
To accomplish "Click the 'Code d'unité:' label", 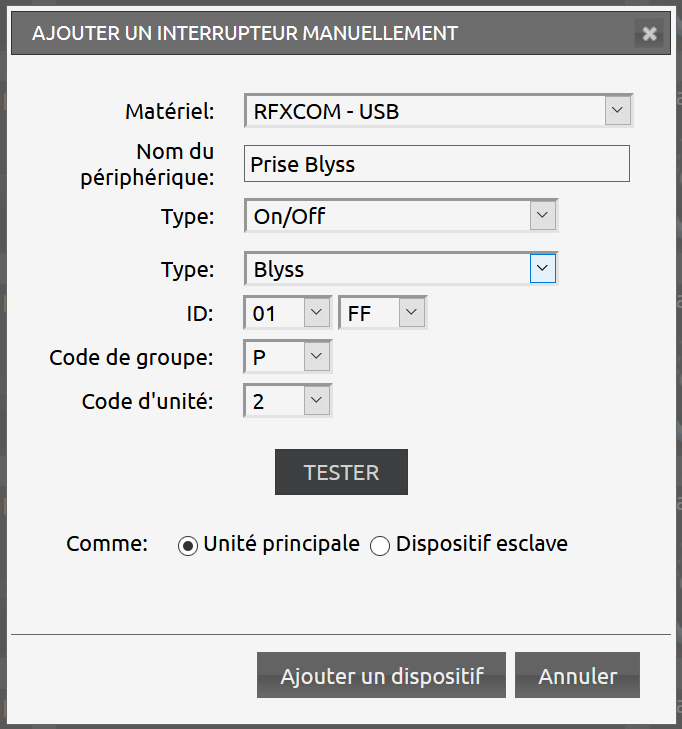I will click(147, 401).
